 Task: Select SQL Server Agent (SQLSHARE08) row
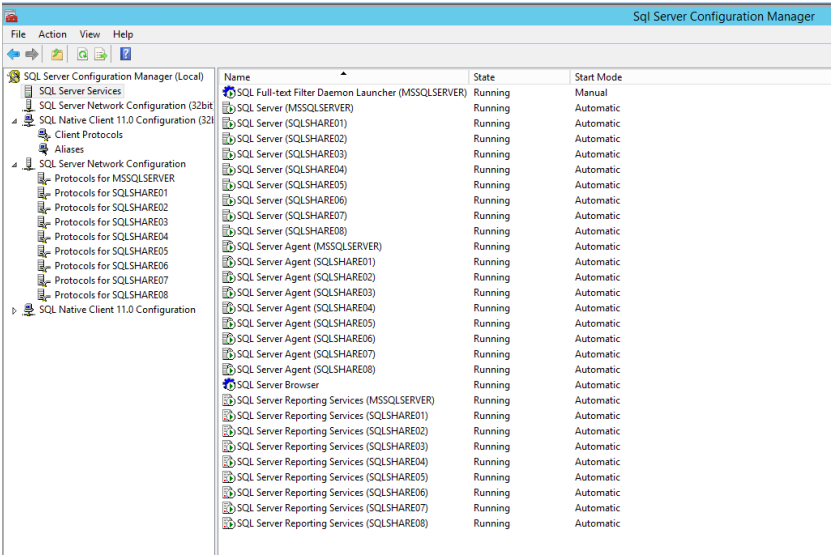421,370
